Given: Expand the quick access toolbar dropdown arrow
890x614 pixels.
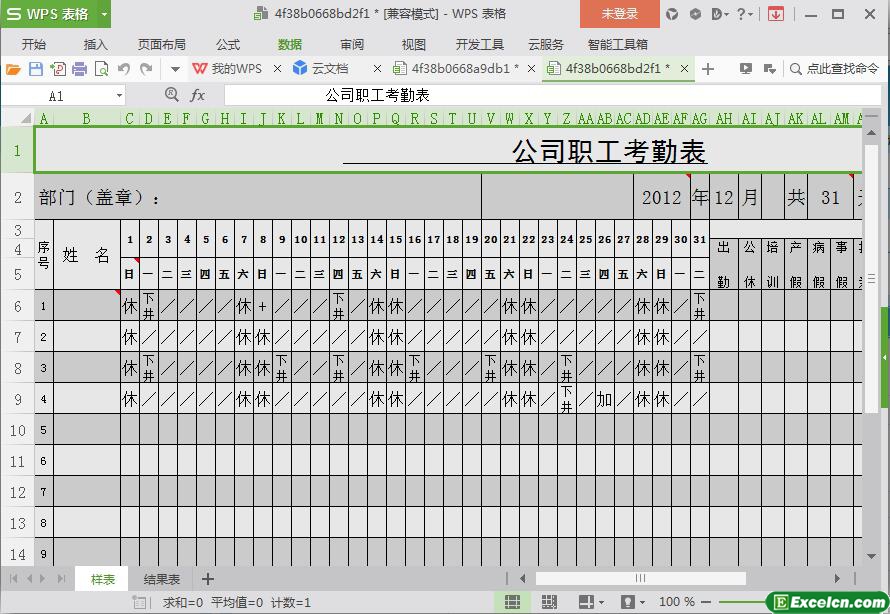Looking at the screenshot, I should (175, 69).
